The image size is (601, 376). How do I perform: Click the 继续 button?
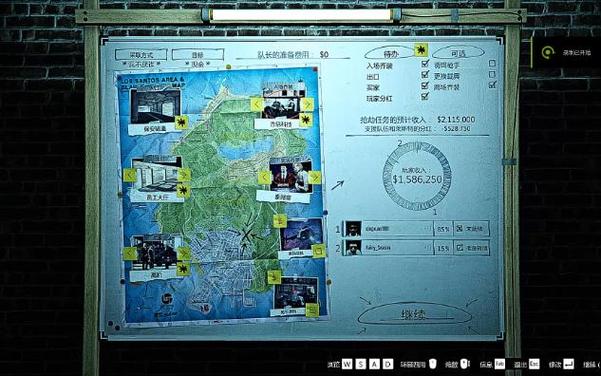click(x=414, y=315)
